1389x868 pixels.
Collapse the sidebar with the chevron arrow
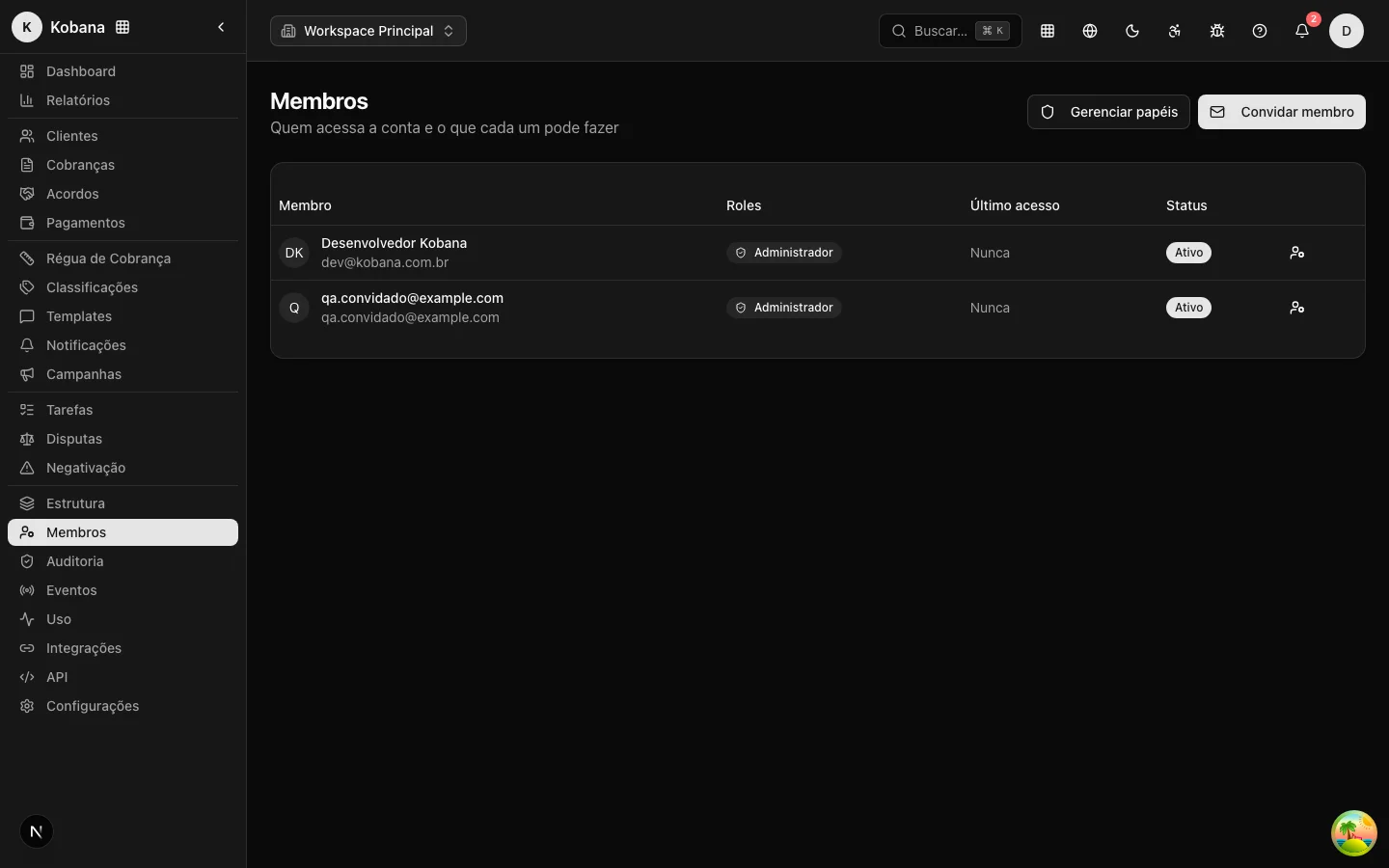click(221, 27)
